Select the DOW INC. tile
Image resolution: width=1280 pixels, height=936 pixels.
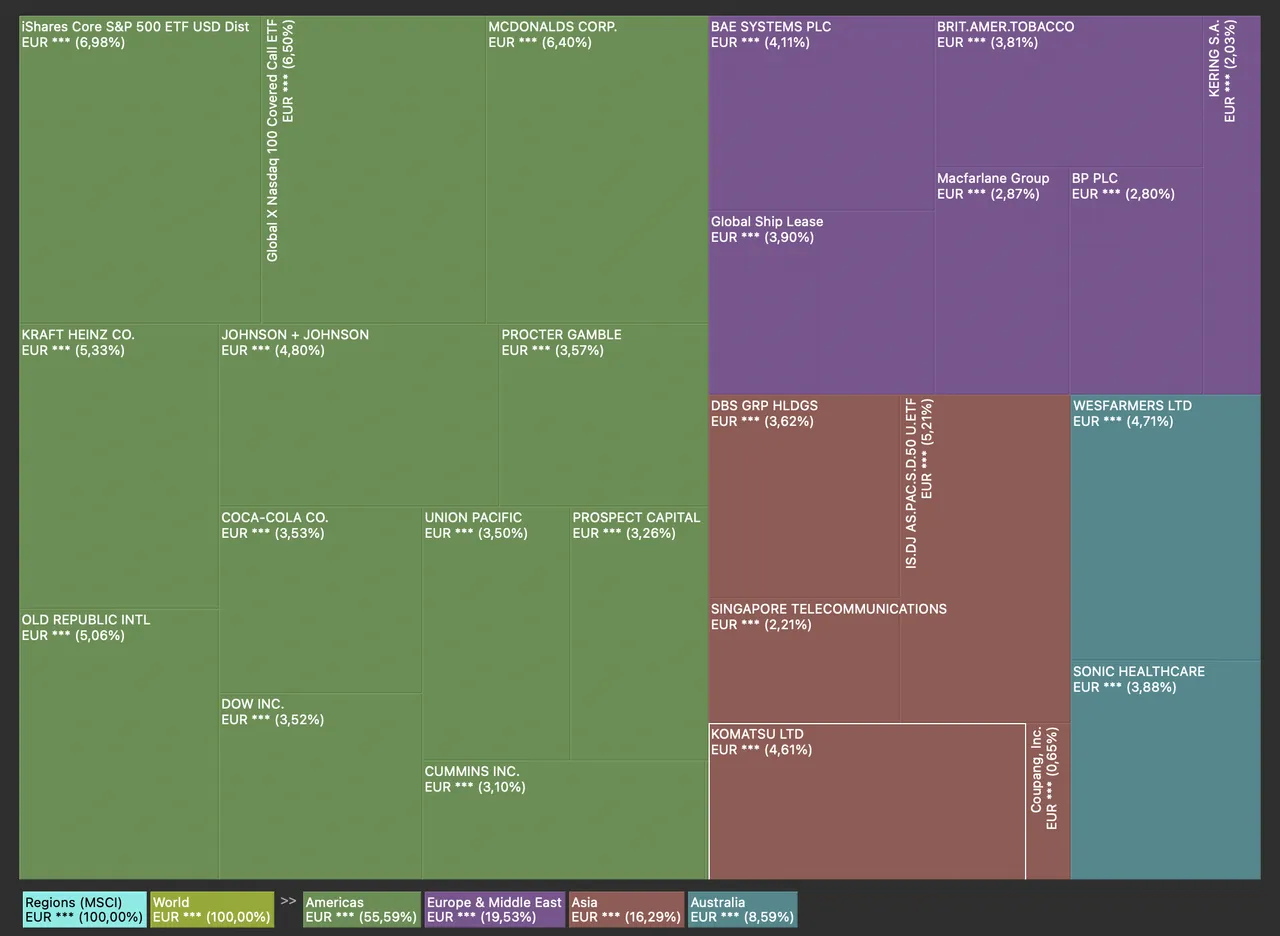pos(320,786)
